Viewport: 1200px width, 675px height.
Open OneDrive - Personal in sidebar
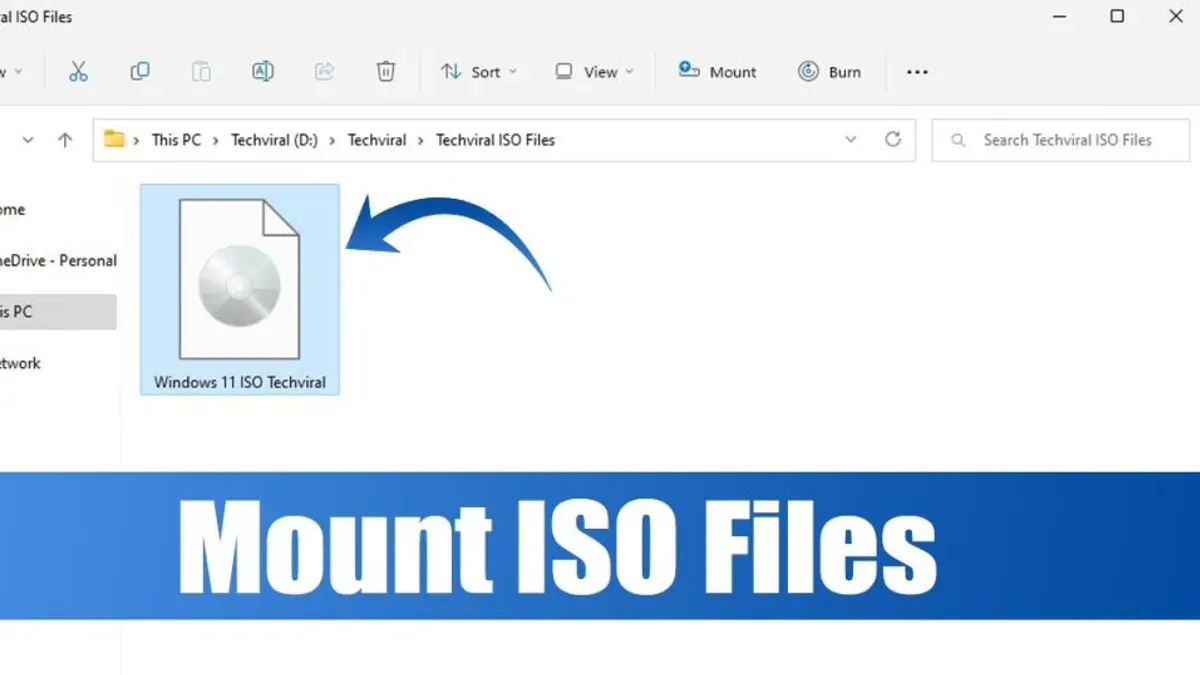pos(58,261)
